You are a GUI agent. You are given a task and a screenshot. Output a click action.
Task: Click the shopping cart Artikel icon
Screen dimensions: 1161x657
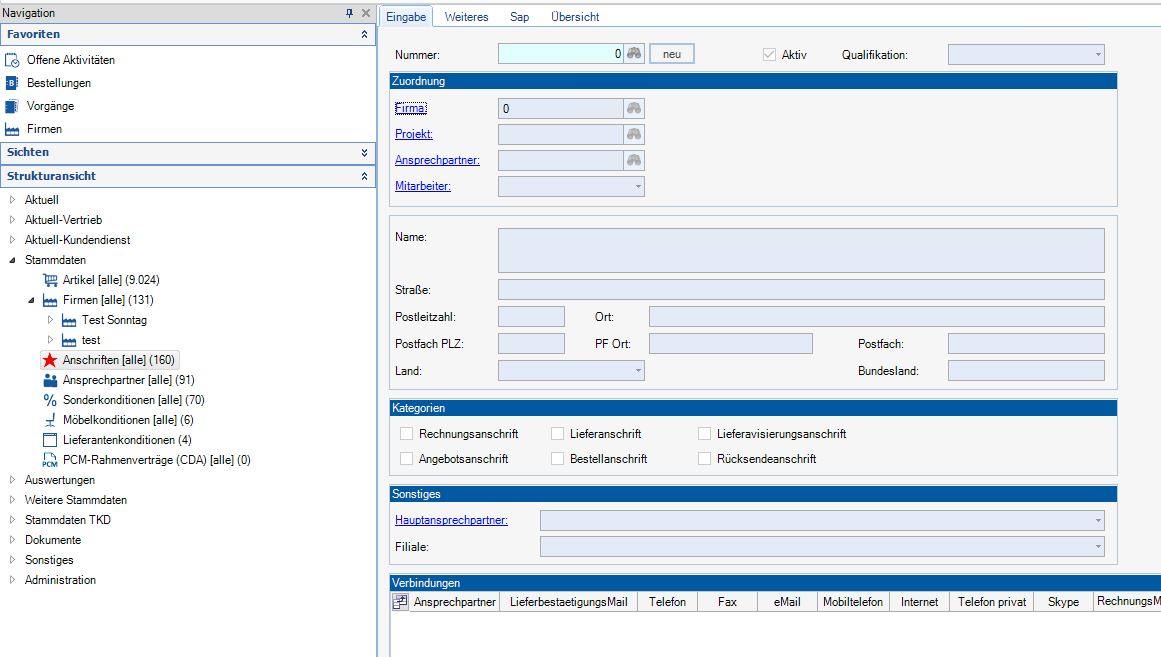click(x=50, y=280)
